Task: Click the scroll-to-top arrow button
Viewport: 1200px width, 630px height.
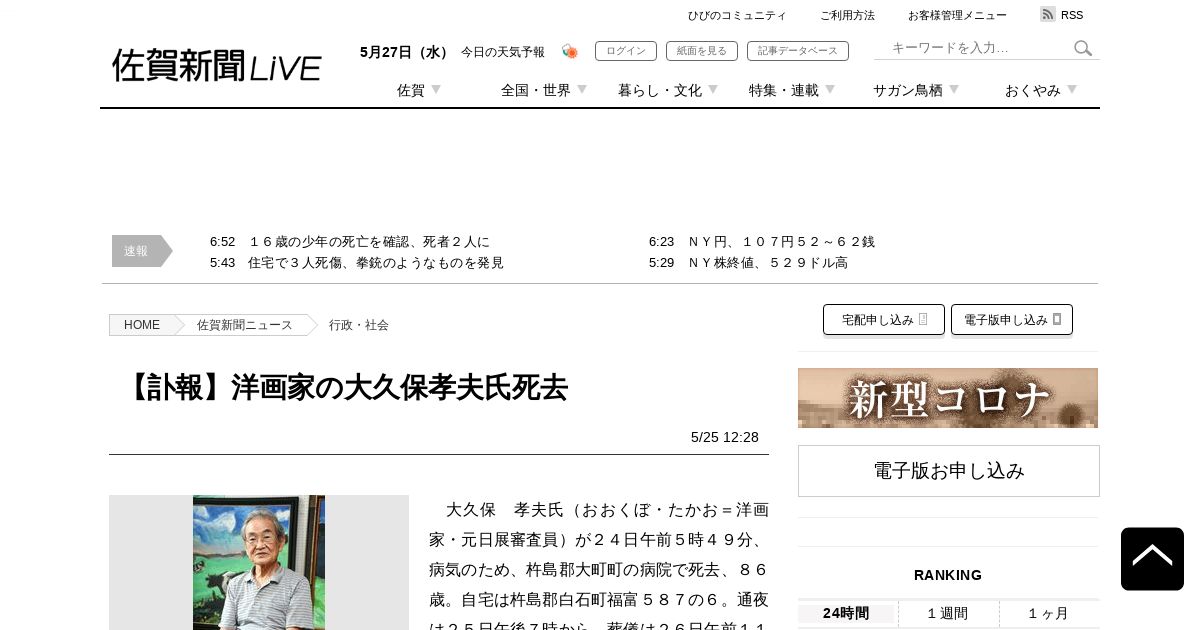Action: pyautogui.click(x=1152, y=559)
